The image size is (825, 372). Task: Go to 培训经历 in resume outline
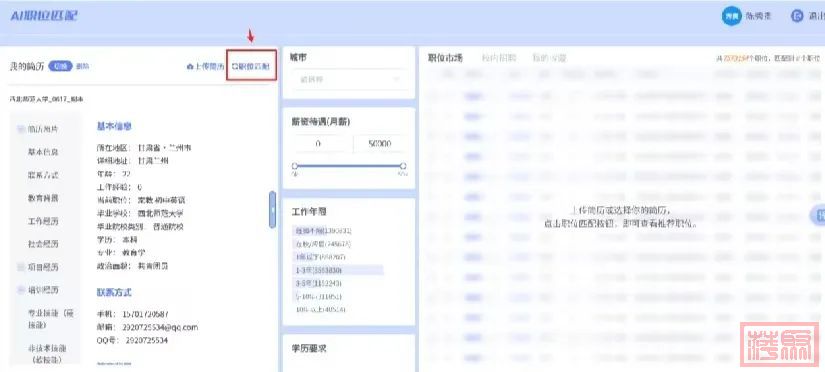[x=43, y=290]
